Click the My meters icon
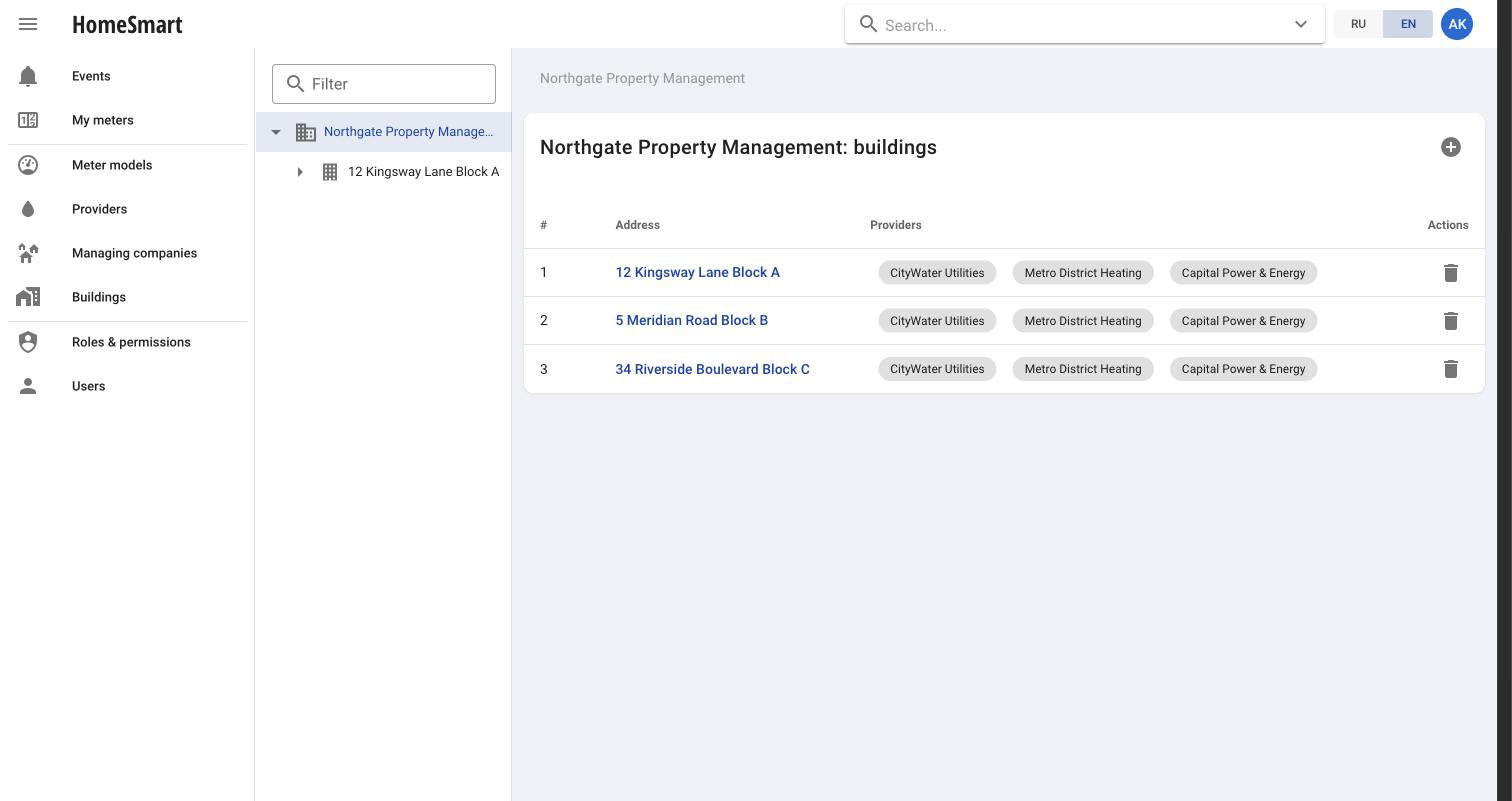 point(28,120)
